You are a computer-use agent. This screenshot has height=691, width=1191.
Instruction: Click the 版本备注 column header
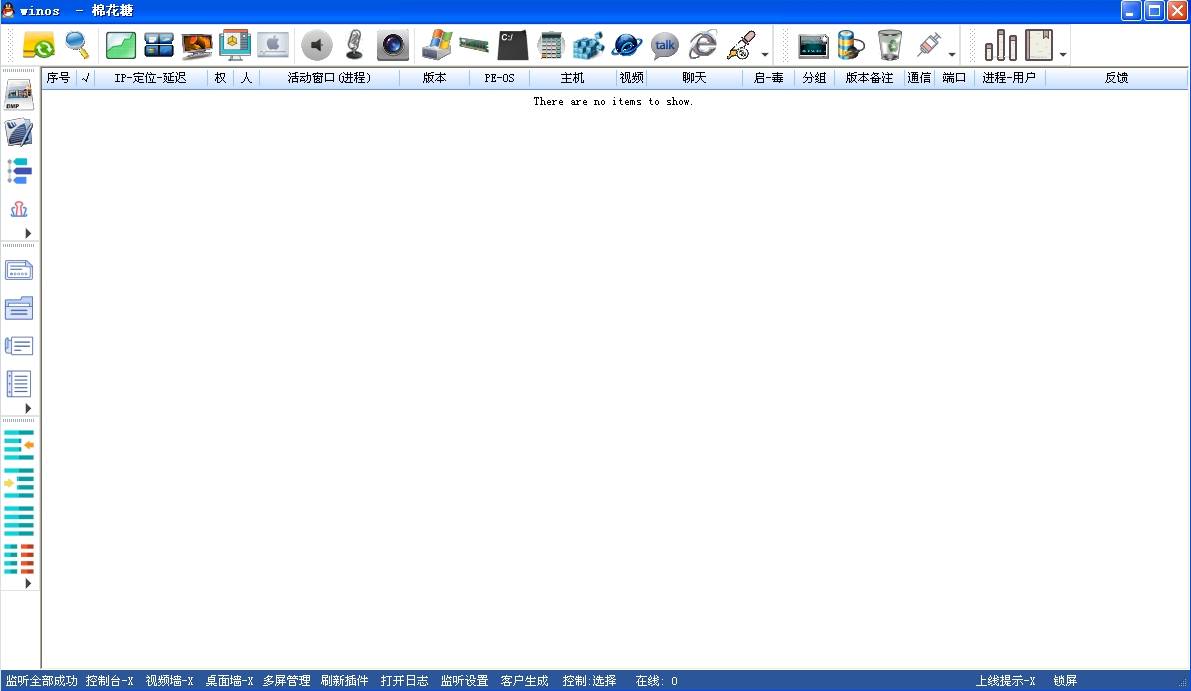(x=869, y=77)
